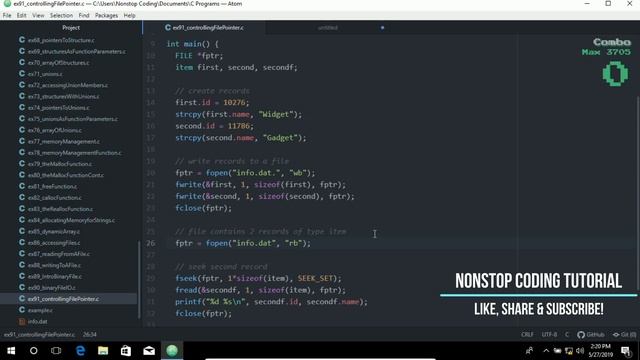Open ex76_arrayOfUnions.c from the tree
Viewport: 640px width, 360px height.
click(x=55, y=130)
